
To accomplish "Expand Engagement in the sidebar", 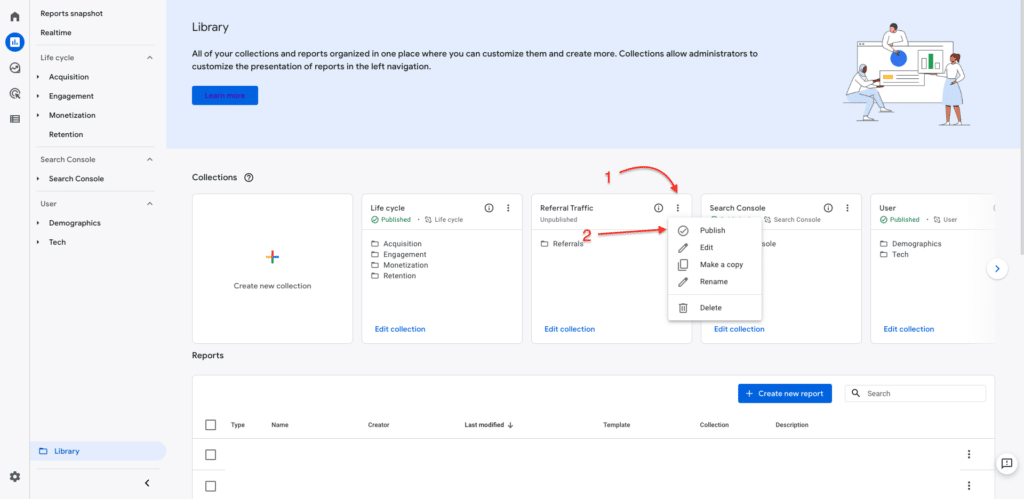I will (x=39, y=96).
